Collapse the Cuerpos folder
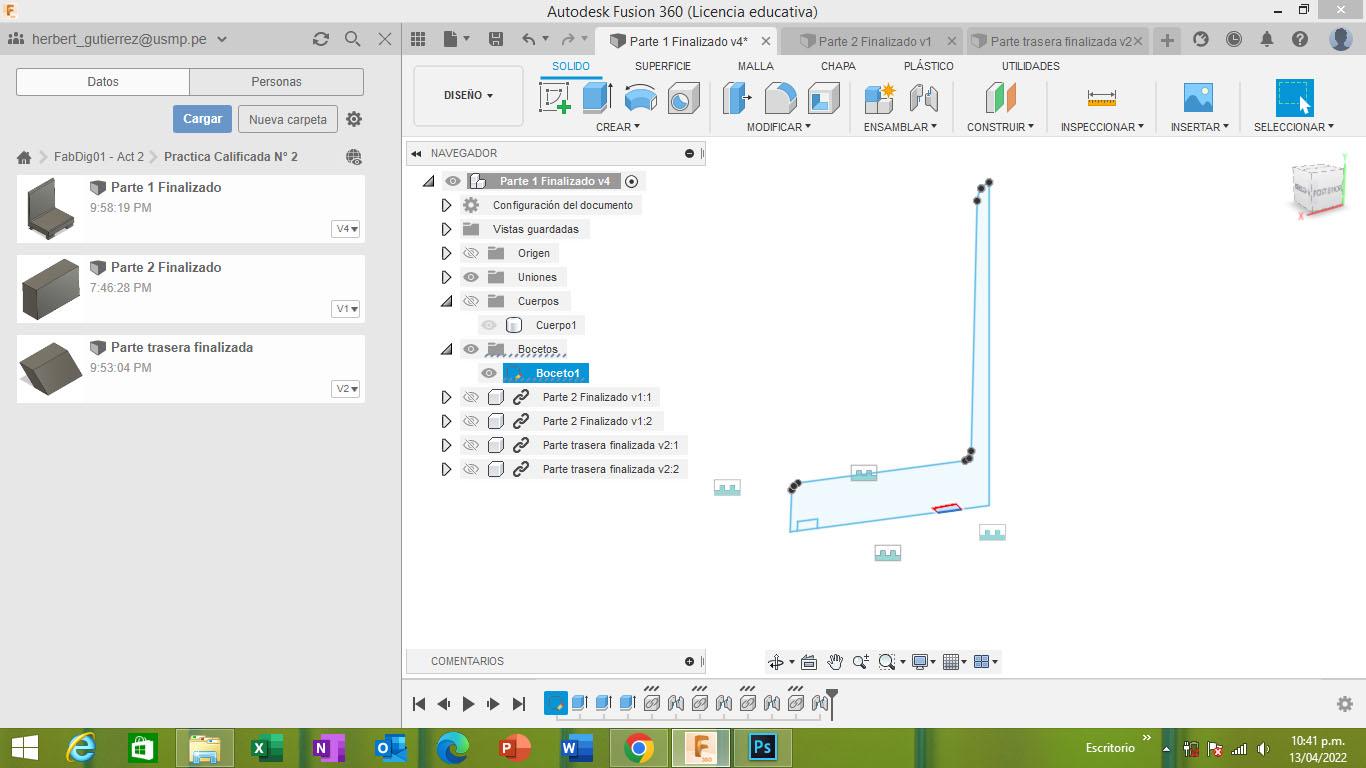The width and height of the screenshot is (1366, 768). pos(447,301)
